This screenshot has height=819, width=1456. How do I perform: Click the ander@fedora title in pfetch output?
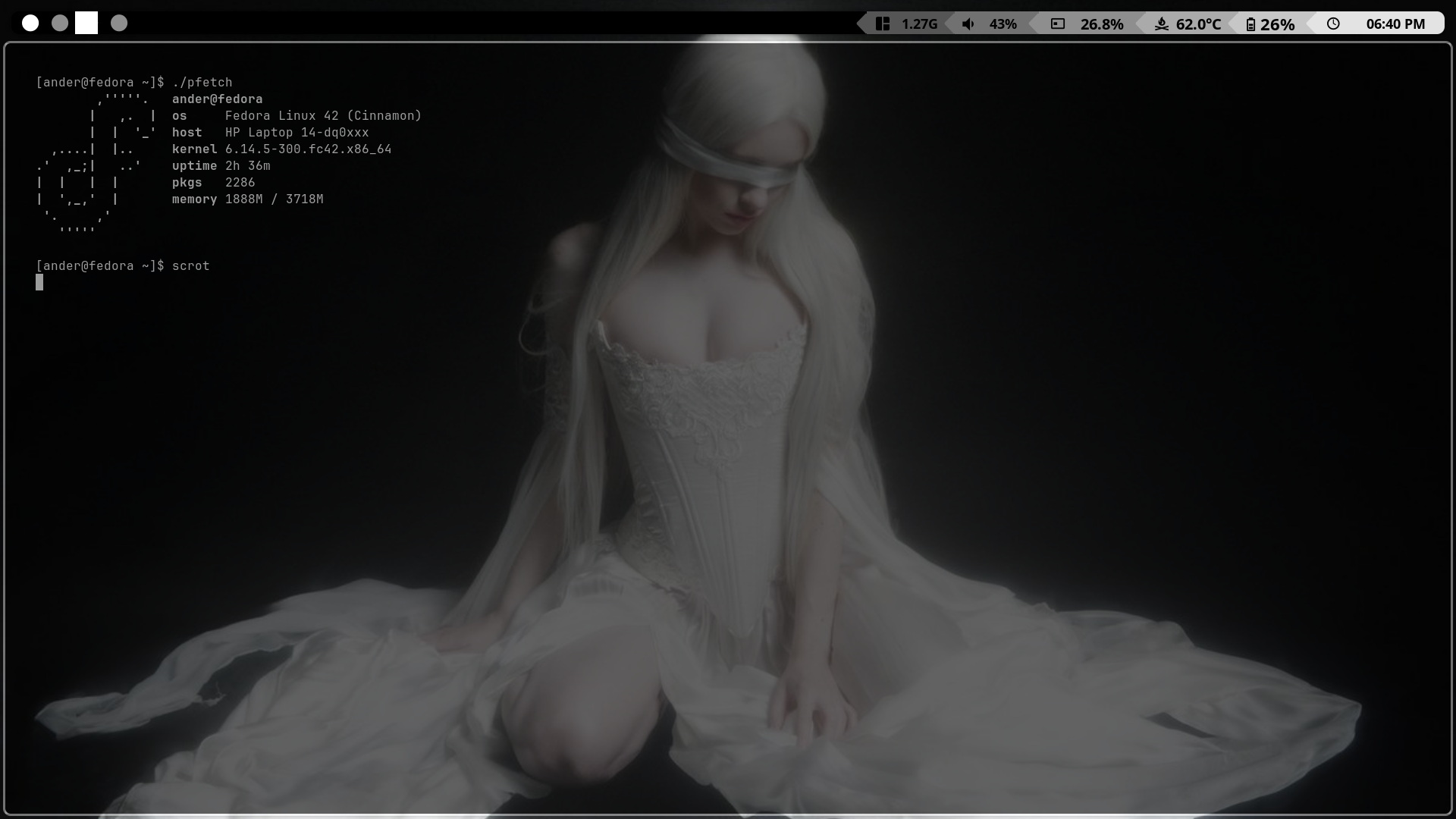point(217,99)
